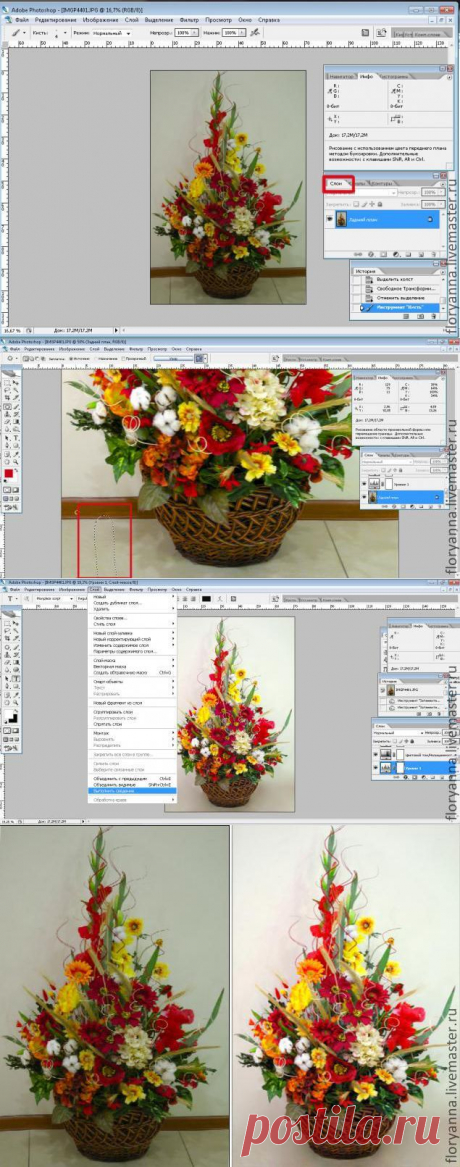Click Задний план thumbnail in Кисть-options window

(x=342, y=220)
